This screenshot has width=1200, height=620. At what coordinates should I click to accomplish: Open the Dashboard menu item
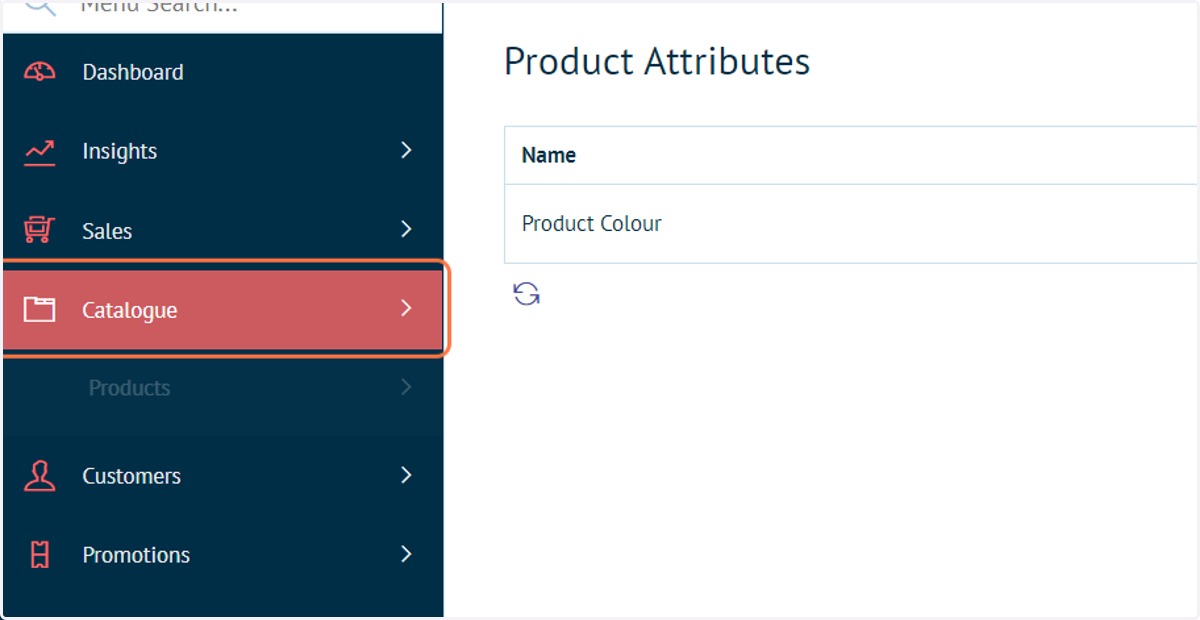coord(223,72)
